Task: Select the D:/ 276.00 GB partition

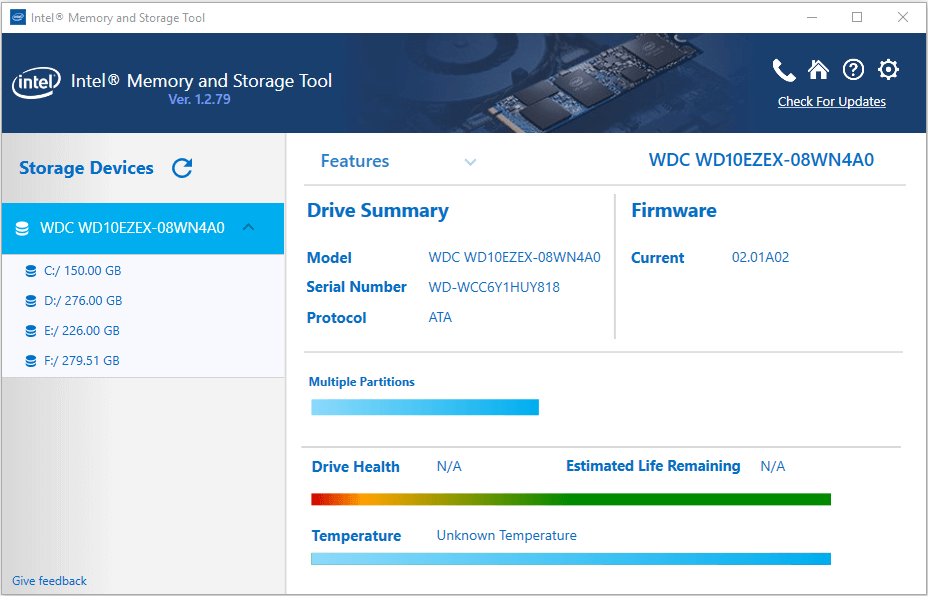Action: [83, 301]
